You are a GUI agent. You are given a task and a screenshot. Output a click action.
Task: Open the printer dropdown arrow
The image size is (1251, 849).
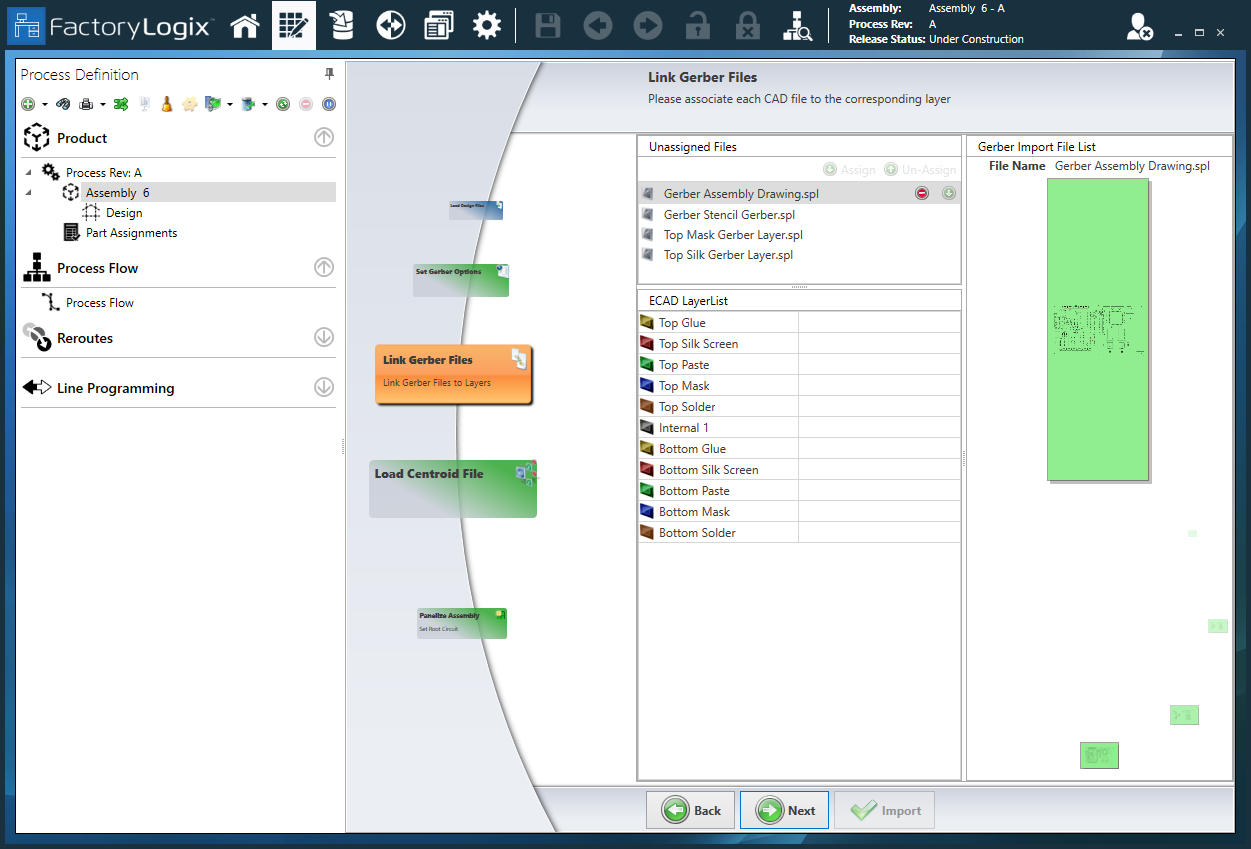[103, 104]
